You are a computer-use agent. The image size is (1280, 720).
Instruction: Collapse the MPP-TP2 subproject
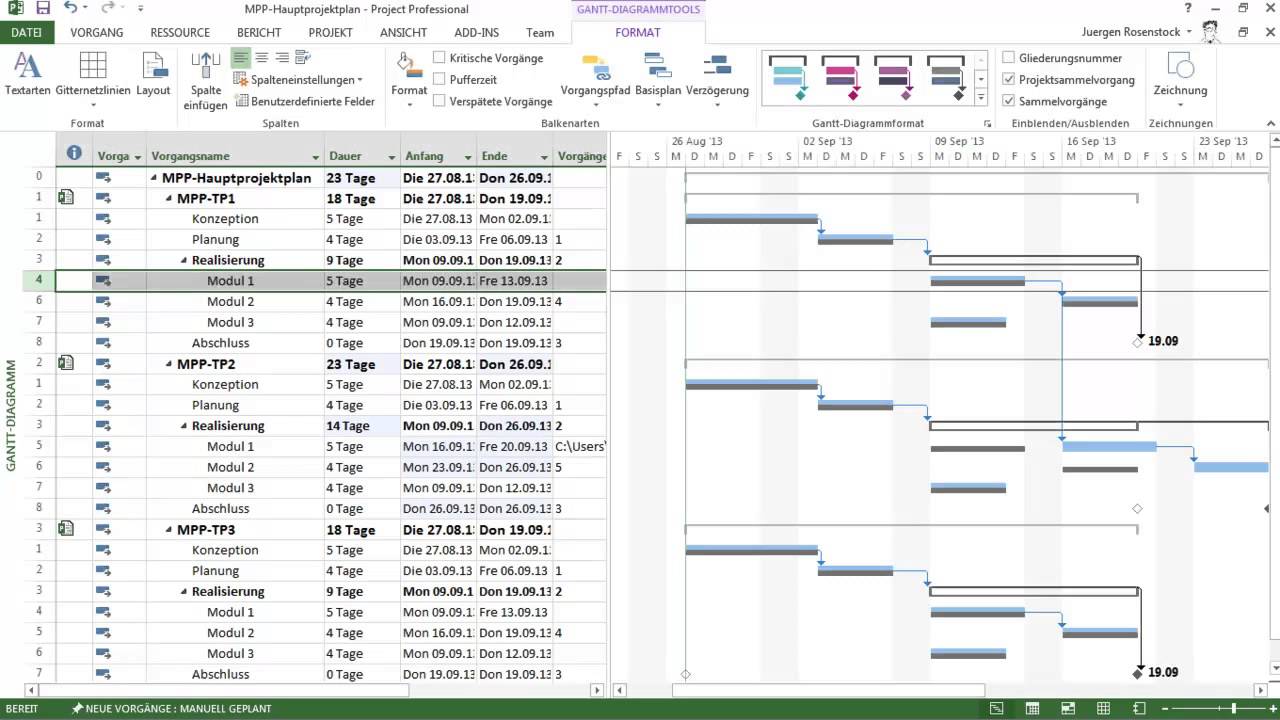coord(169,364)
